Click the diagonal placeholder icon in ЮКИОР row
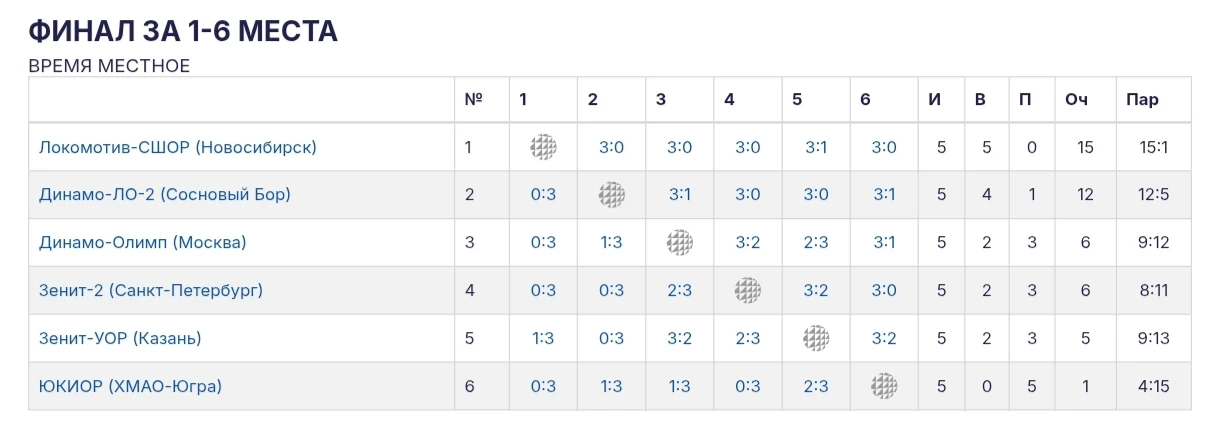The width and height of the screenshot is (1220, 422). pyautogui.click(x=884, y=386)
